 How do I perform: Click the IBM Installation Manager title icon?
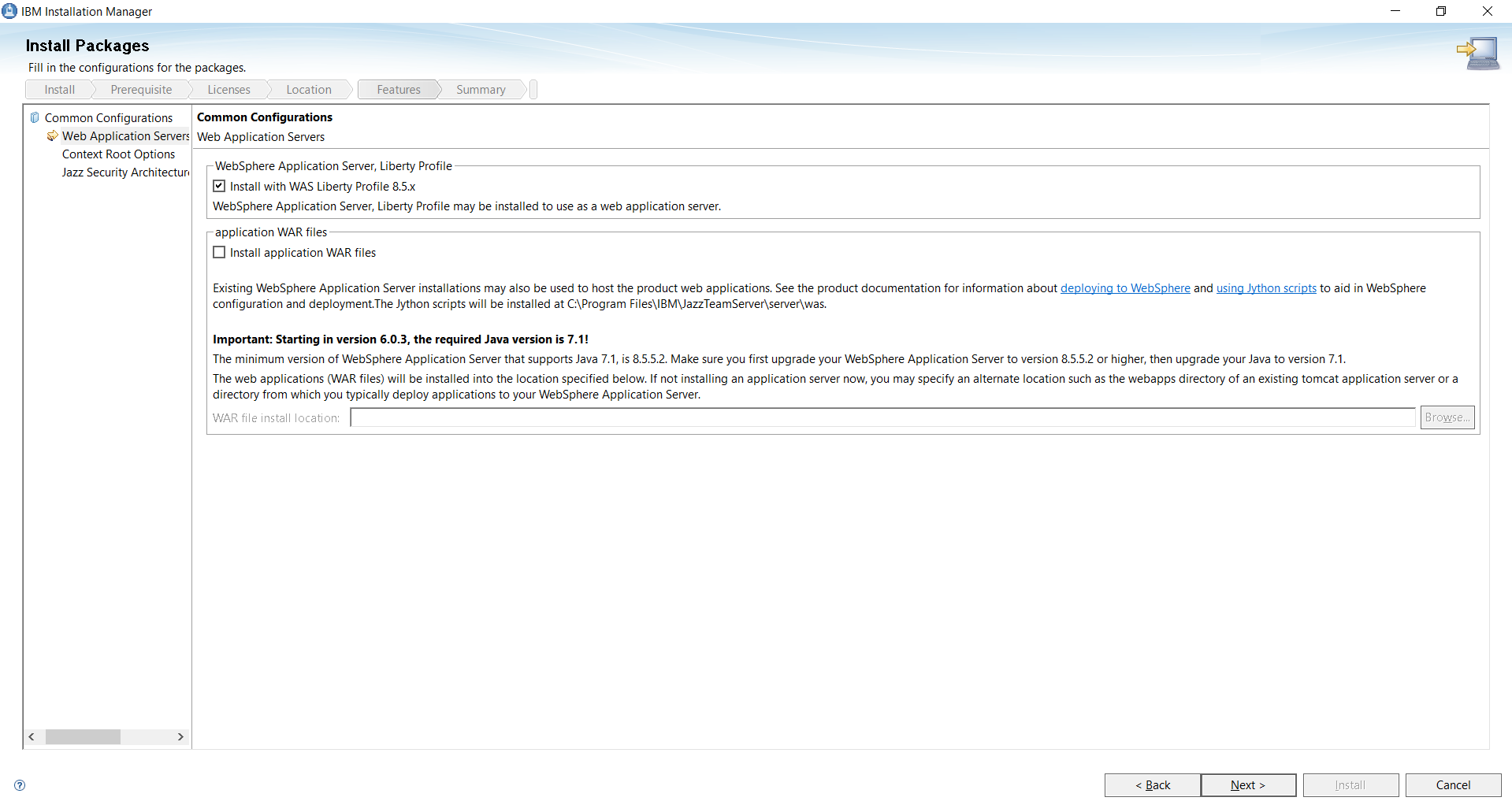pyautogui.click(x=9, y=11)
